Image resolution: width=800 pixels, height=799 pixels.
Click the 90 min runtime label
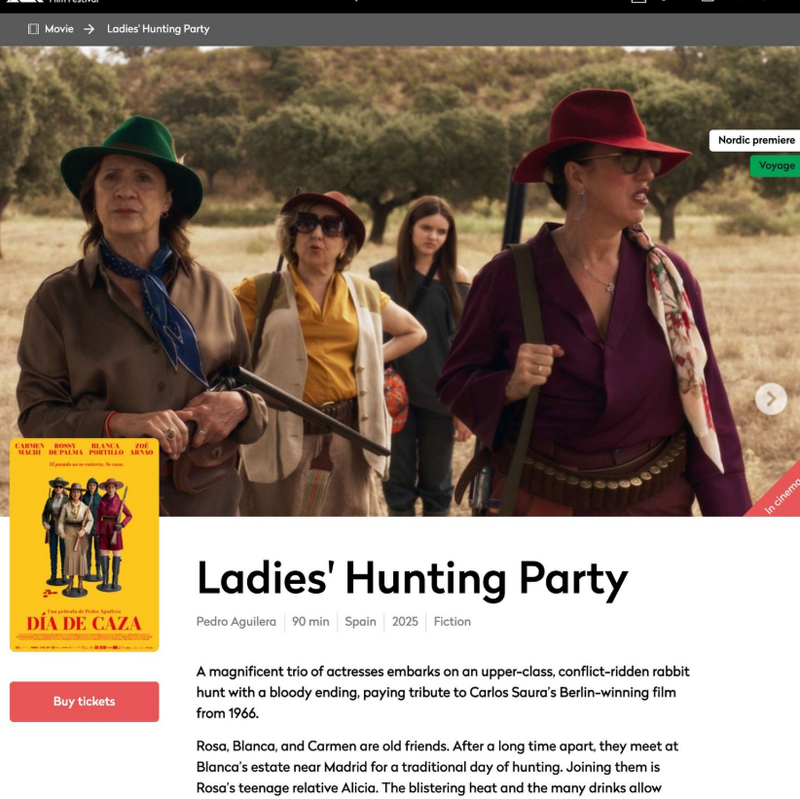(x=311, y=621)
